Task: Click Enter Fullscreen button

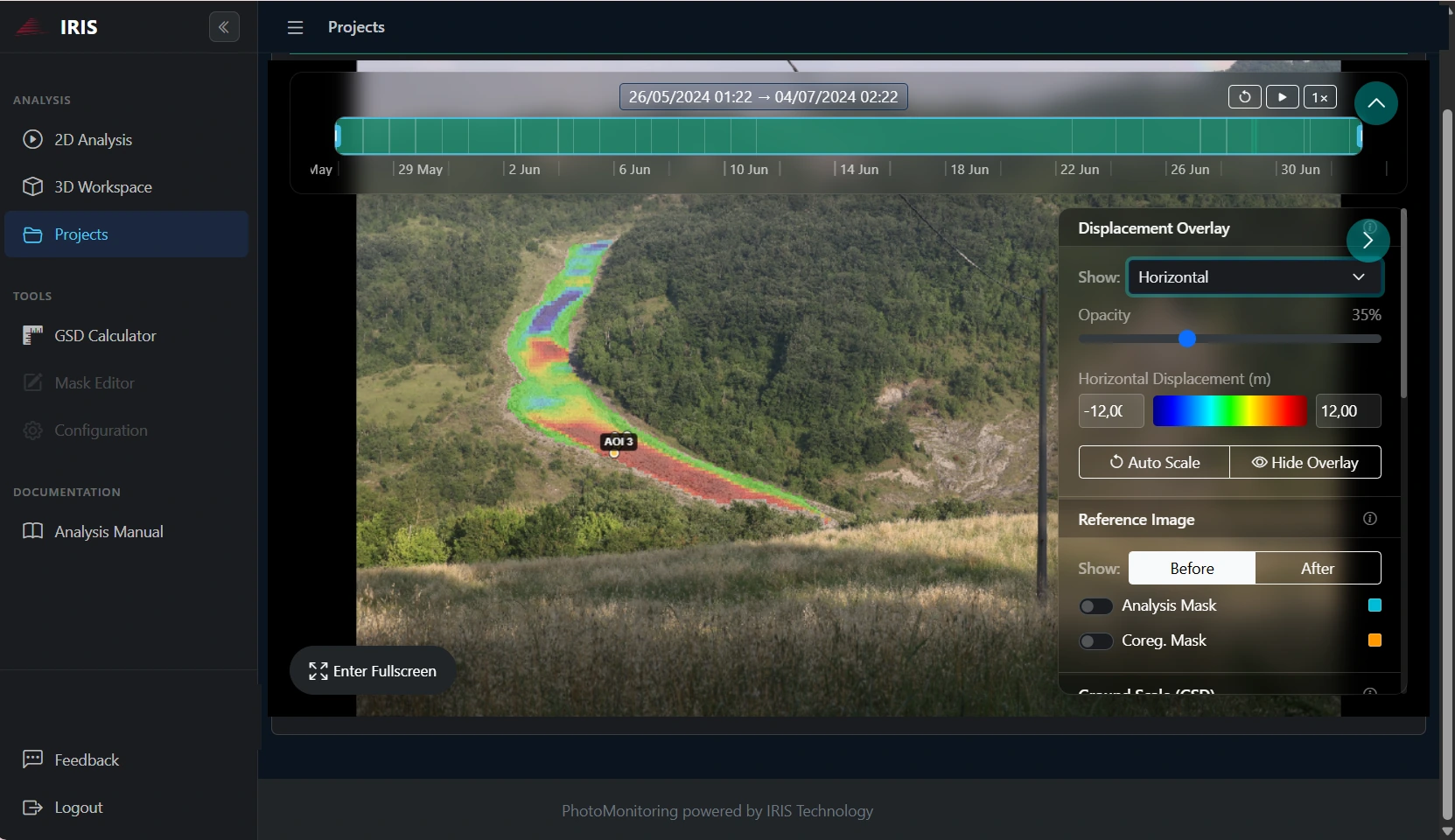Action: [x=373, y=671]
